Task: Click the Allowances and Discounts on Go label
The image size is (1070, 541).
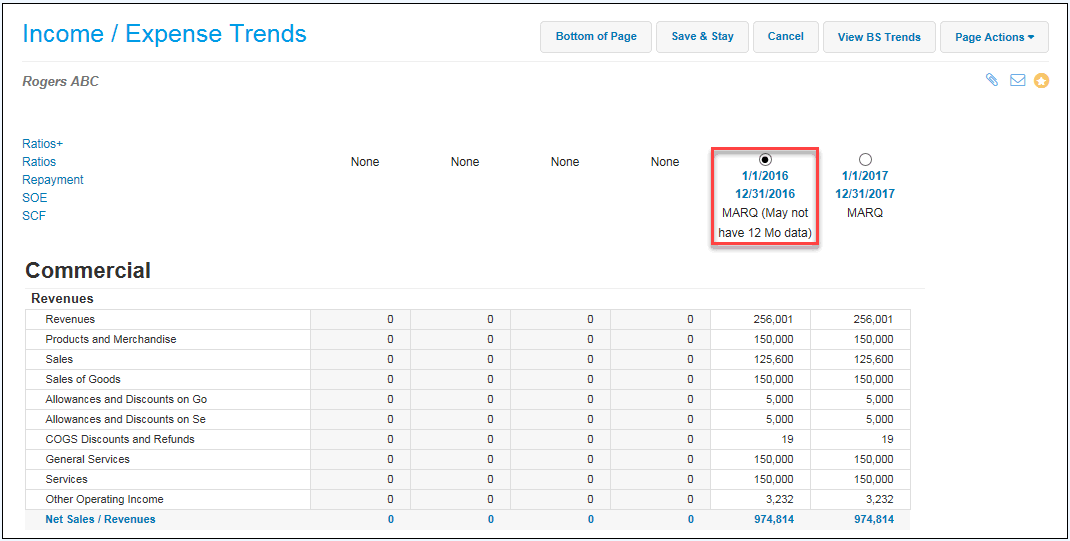Action: tap(126, 399)
